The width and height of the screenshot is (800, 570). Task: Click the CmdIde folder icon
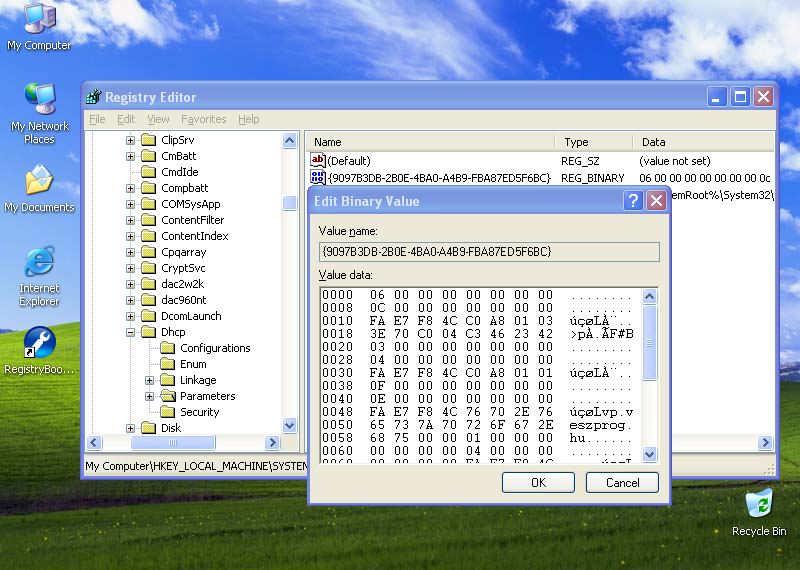pyautogui.click(x=148, y=172)
